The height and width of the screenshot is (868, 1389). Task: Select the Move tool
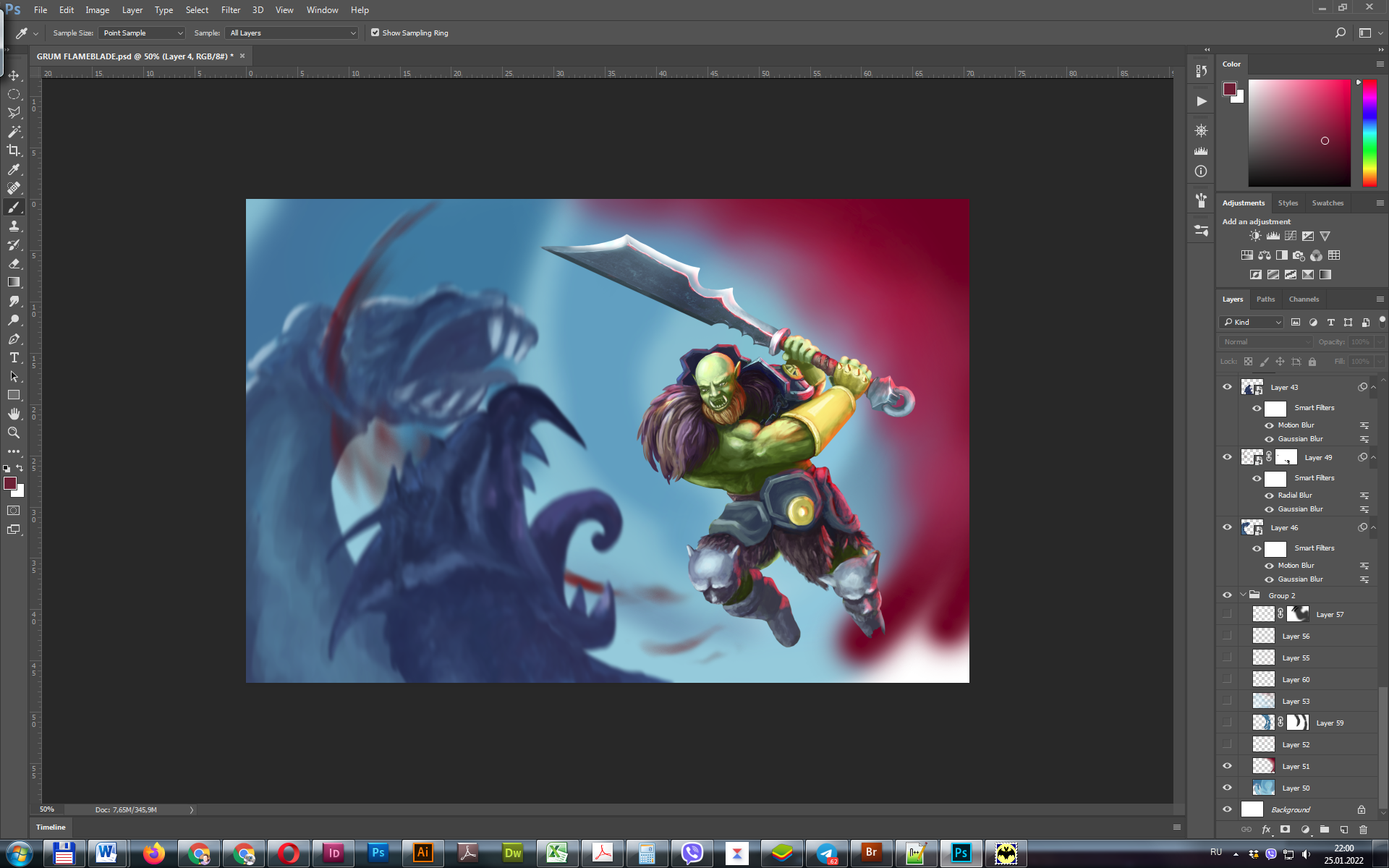coord(14,75)
